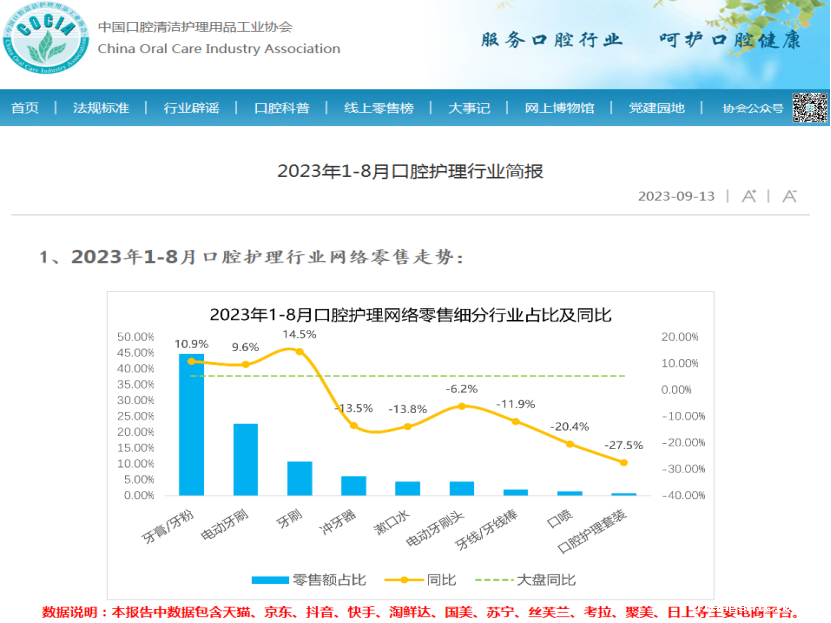Open the 行业辟谣 menu item

point(190,108)
